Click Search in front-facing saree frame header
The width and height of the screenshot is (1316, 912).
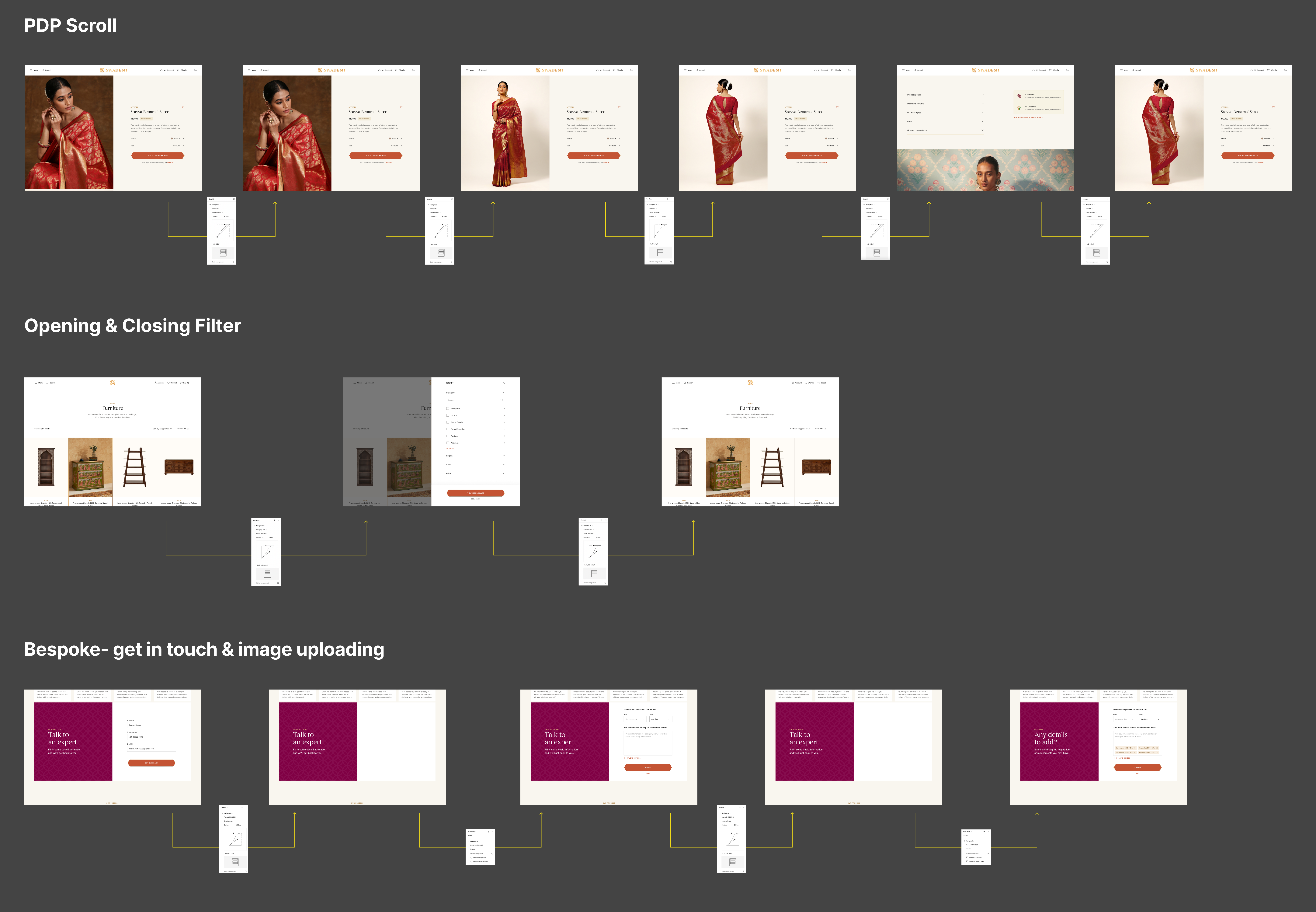coord(483,70)
